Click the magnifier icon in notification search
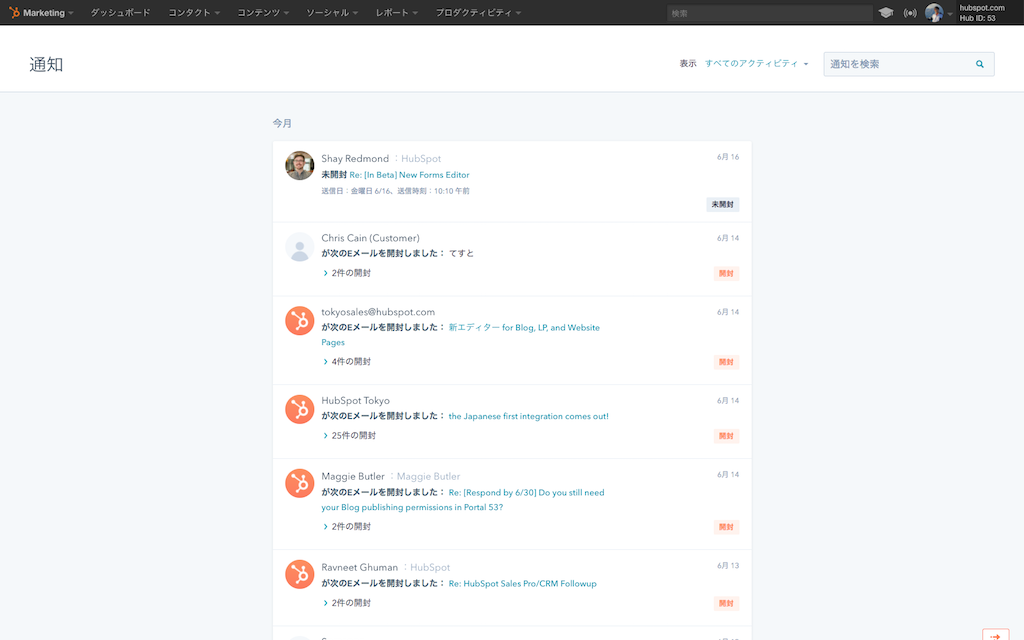Viewport: 1024px width, 640px height. coord(980,64)
